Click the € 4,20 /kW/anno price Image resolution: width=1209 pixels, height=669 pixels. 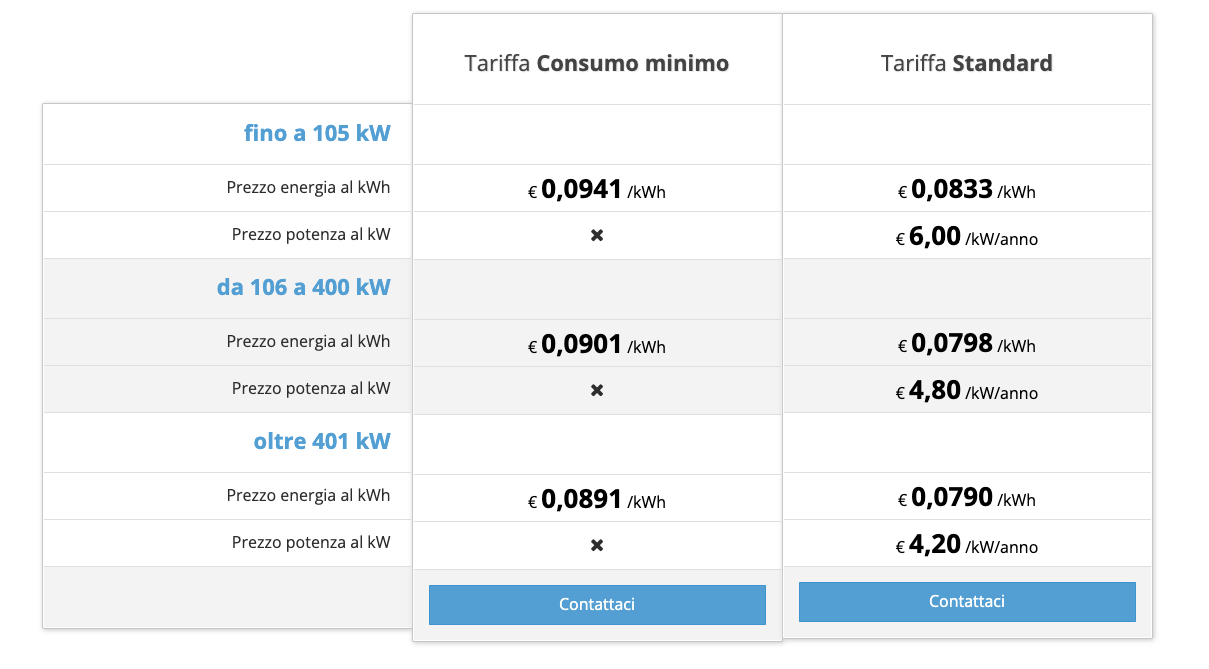pyautogui.click(x=967, y=546)
